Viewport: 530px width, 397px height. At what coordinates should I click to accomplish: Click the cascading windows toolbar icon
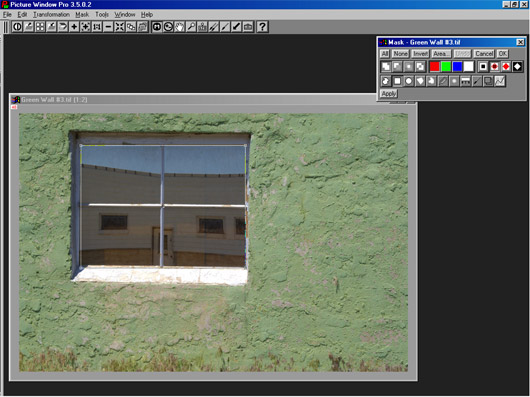coord(143,27)
